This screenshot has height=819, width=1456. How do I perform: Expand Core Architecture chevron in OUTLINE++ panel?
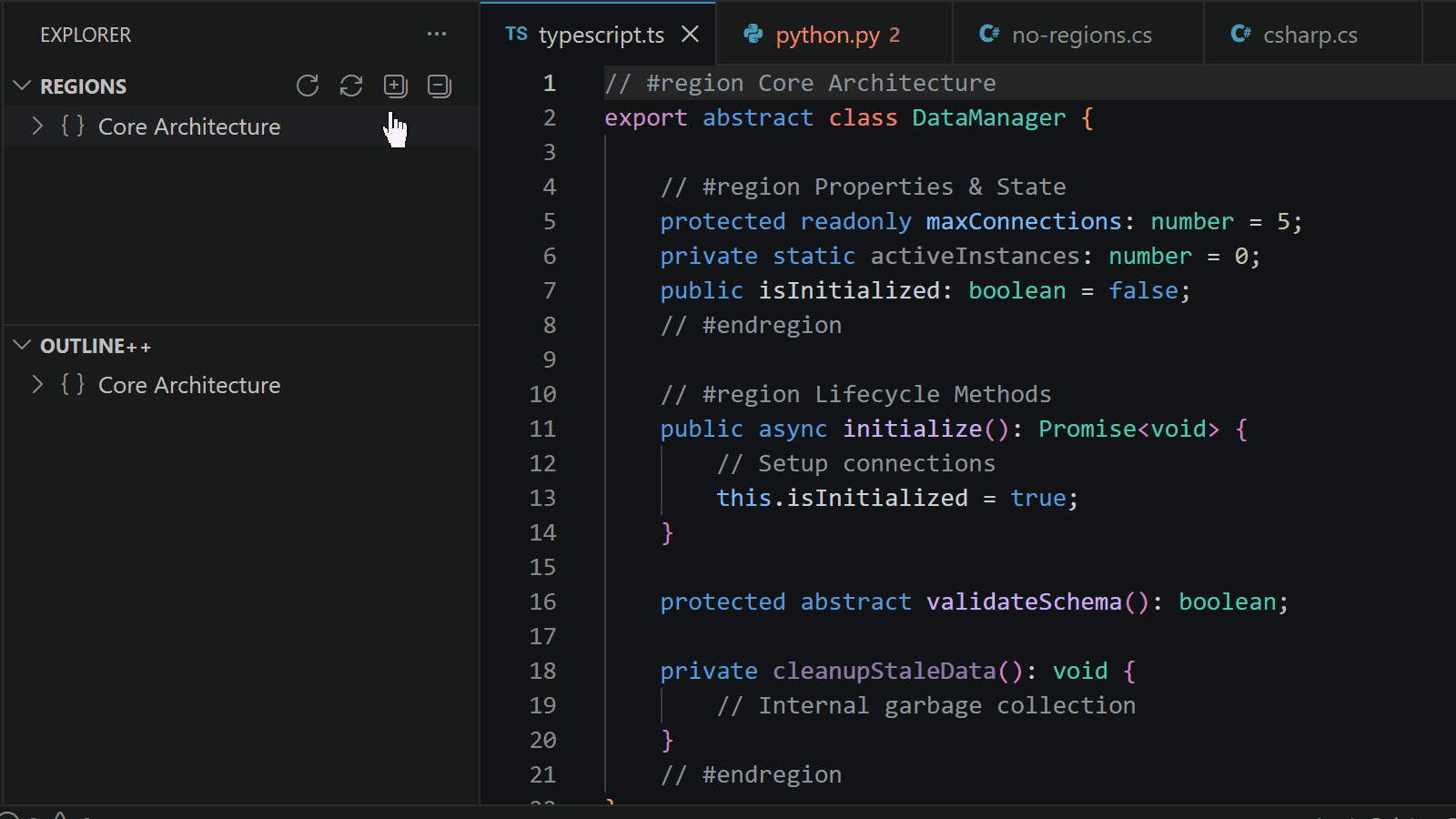click(37, 384)
